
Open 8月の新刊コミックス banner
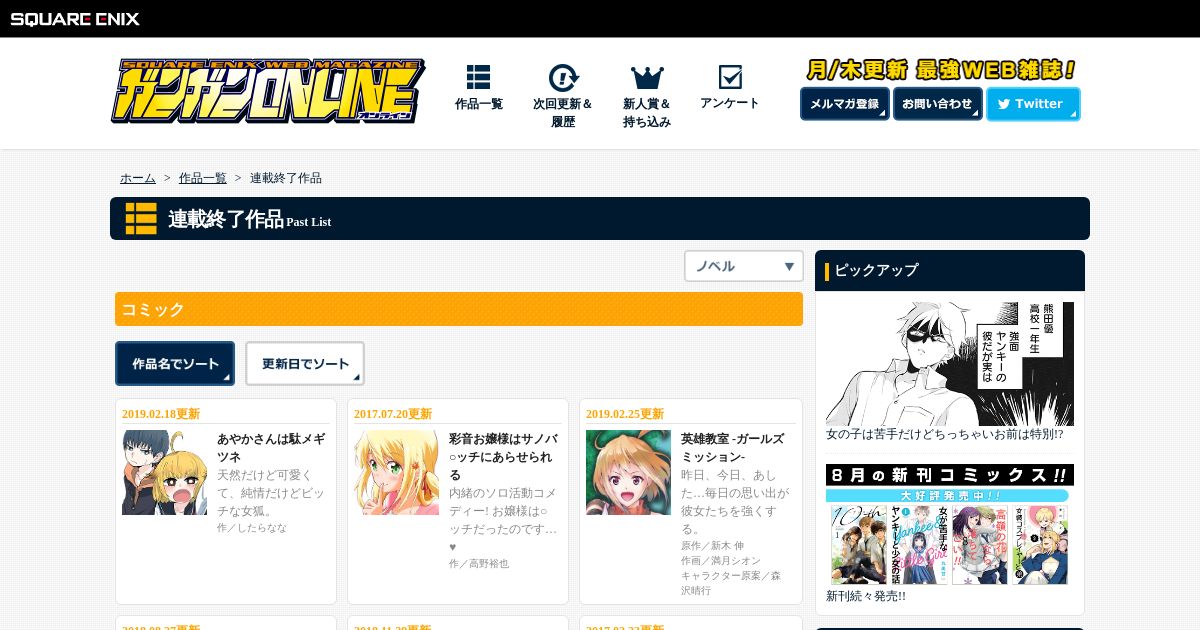[x=950, y=524]
